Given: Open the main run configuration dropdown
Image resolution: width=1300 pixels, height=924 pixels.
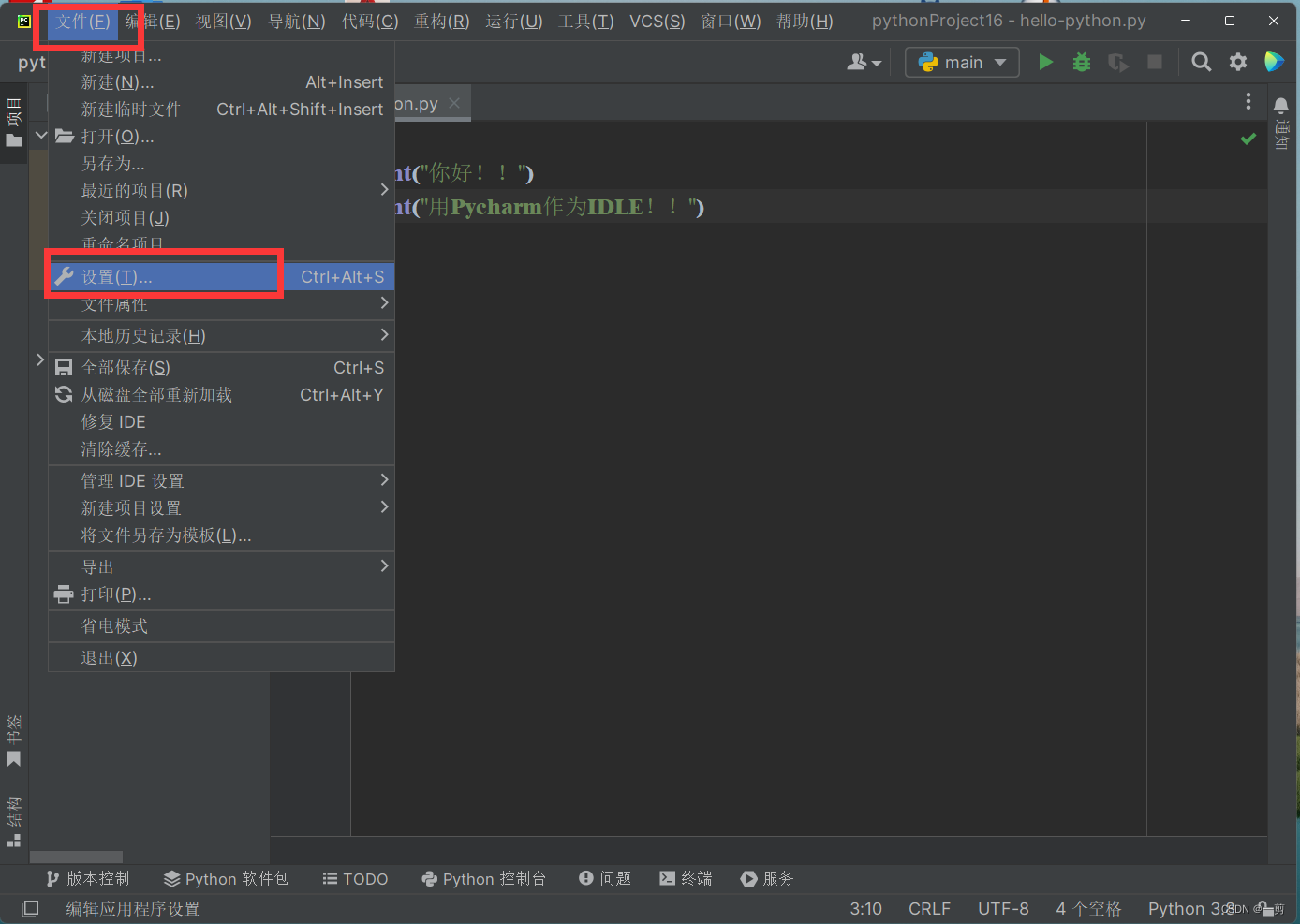Looking at the screenshot, I should (962, 62).
